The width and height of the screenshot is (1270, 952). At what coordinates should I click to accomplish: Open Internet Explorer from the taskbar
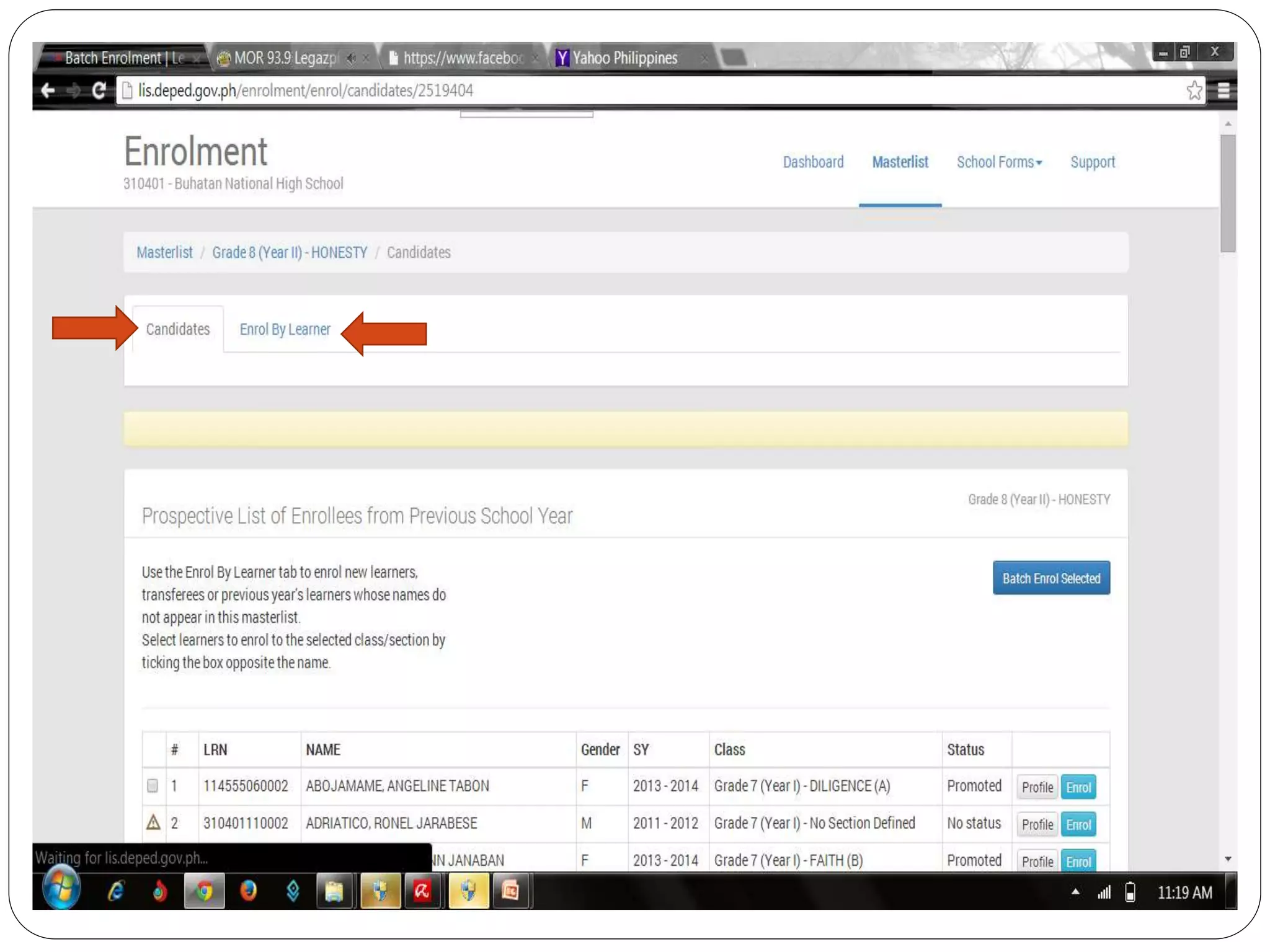click(116, 891)
